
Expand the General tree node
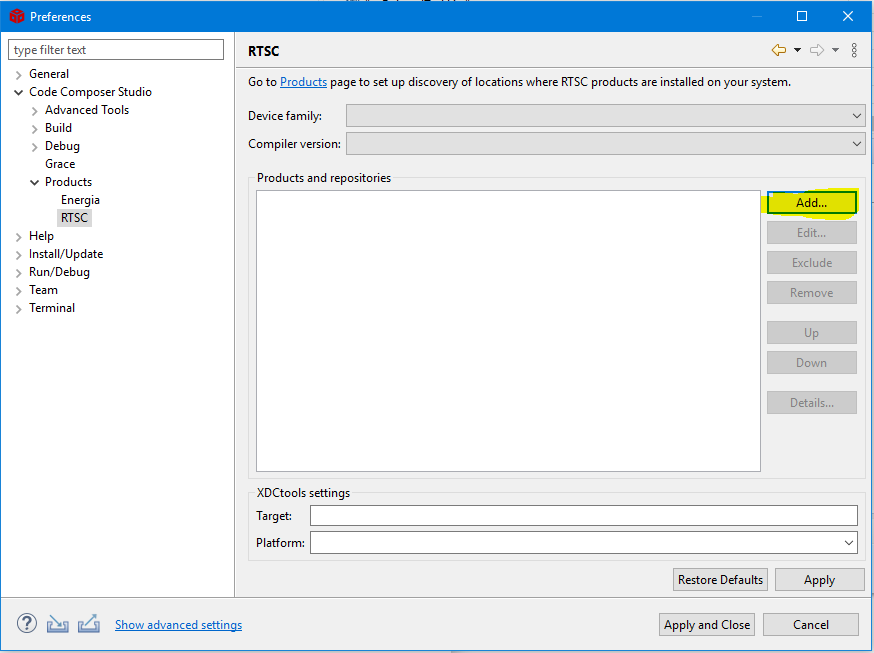pyautogui.click(x=19, y=75)
